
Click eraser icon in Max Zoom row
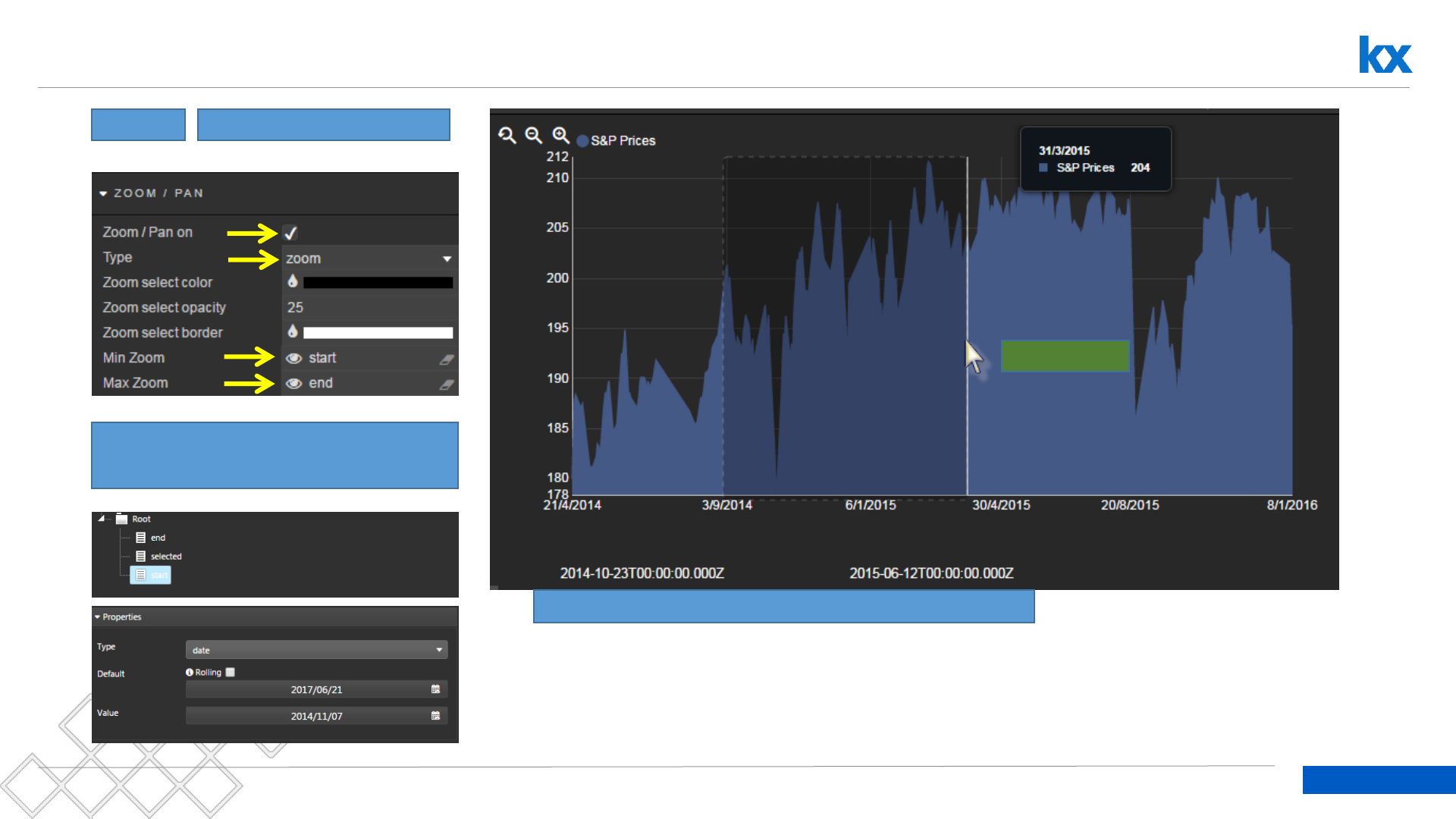click(447, 384)
